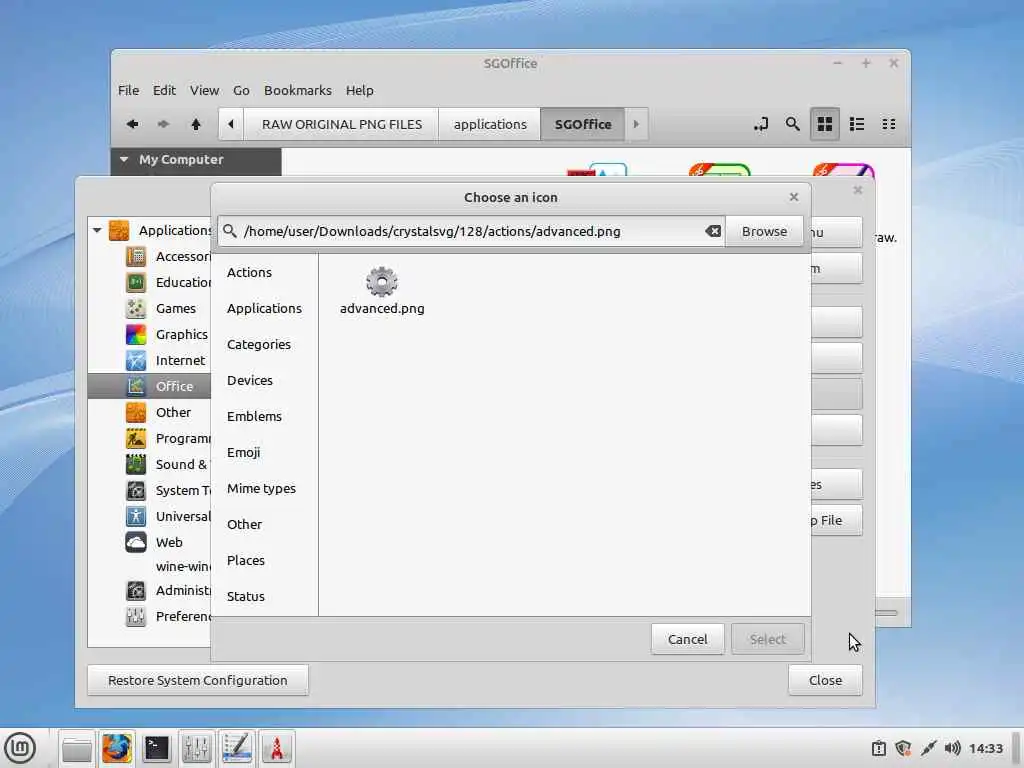Select Universal Access category icon

coord(136,516)
